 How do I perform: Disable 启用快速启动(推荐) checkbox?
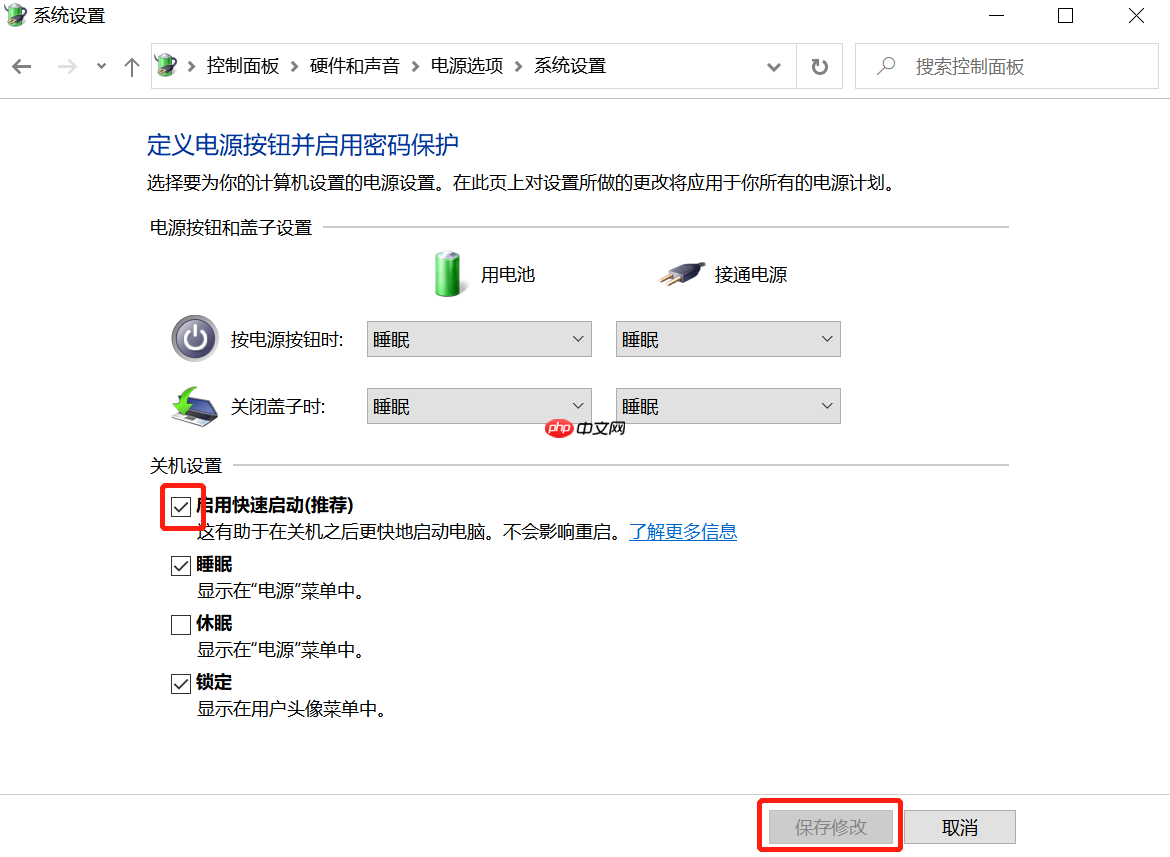point(181,506)
